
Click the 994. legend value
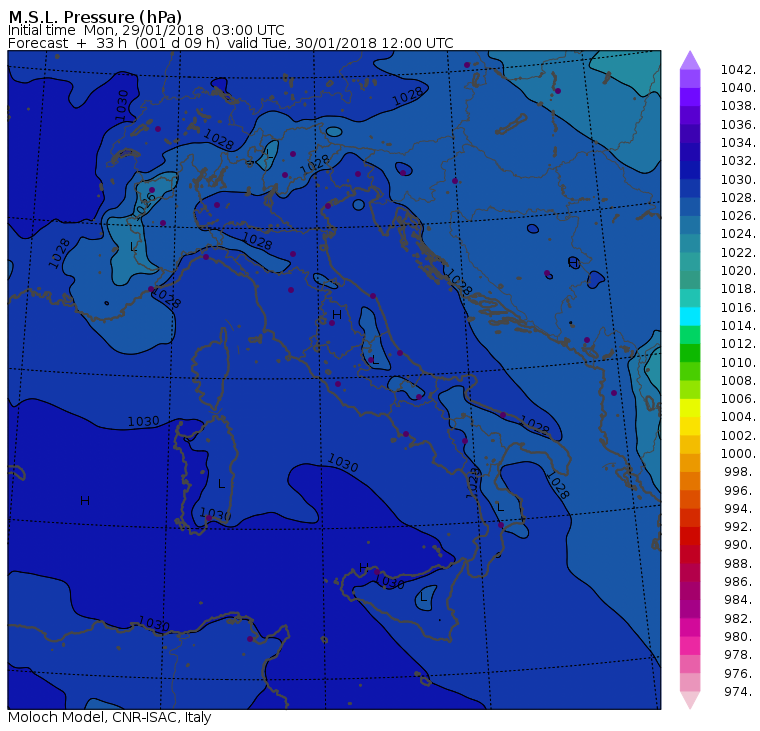click(740, 509)
